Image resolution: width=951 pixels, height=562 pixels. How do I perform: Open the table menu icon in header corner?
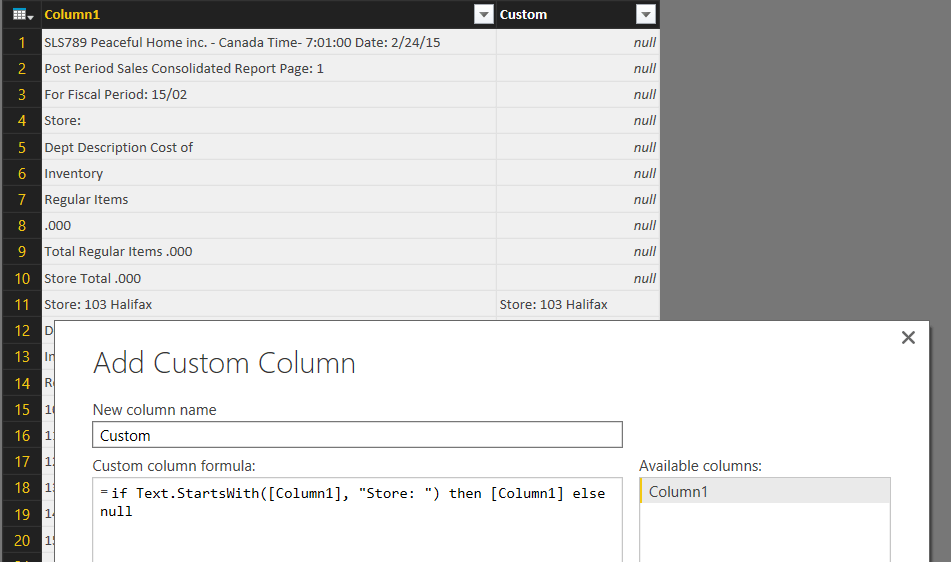(24, 15)
